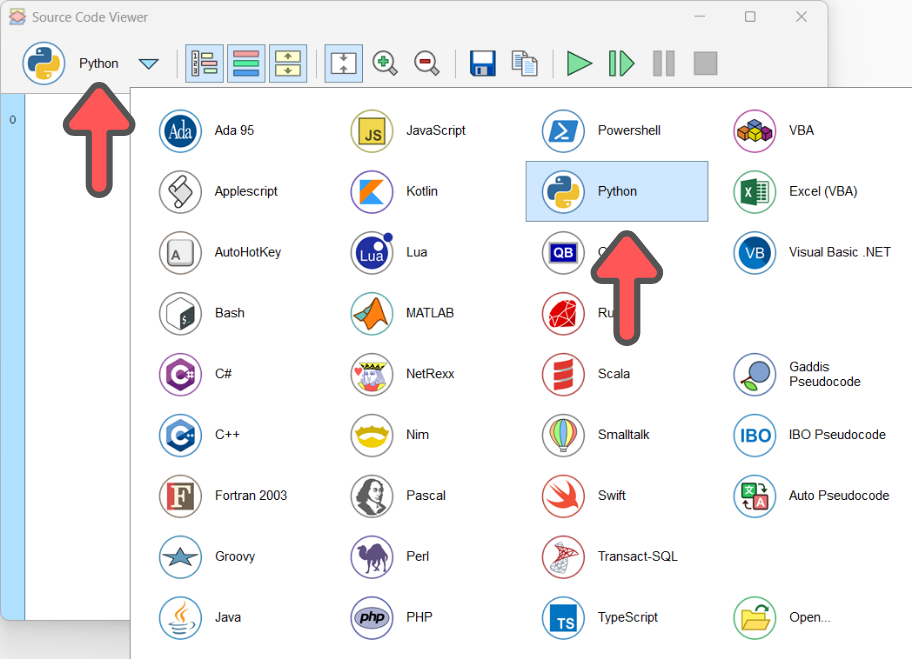Screen dimensions: 912x660
Task: Zoom out with the red minus magnifier
Action: [x=427, y=63]
